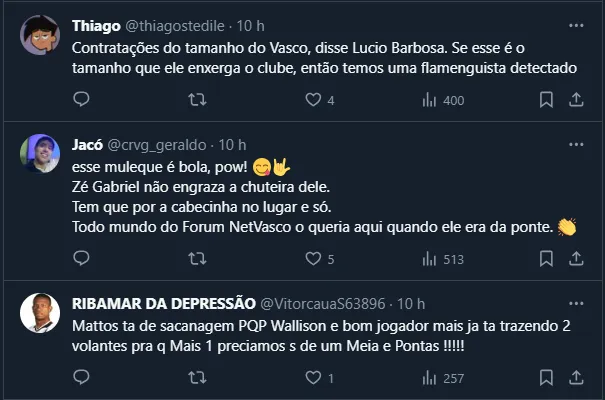This screenshot has height=400, width=605.
Task: Open the @crvg_geraldo handle link
Action: click(x=161, y=144)
